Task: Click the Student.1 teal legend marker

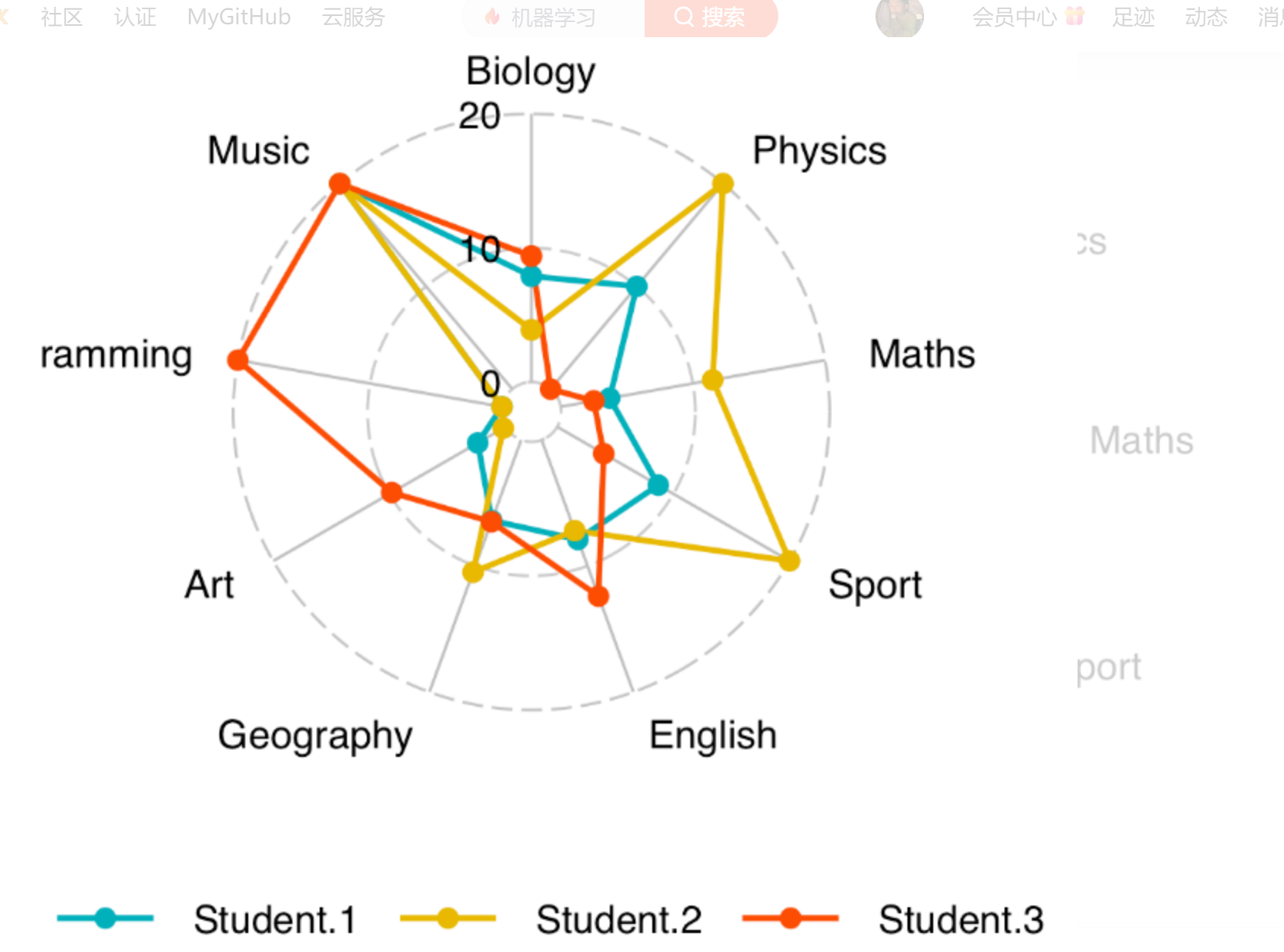Action: (106, 918)
